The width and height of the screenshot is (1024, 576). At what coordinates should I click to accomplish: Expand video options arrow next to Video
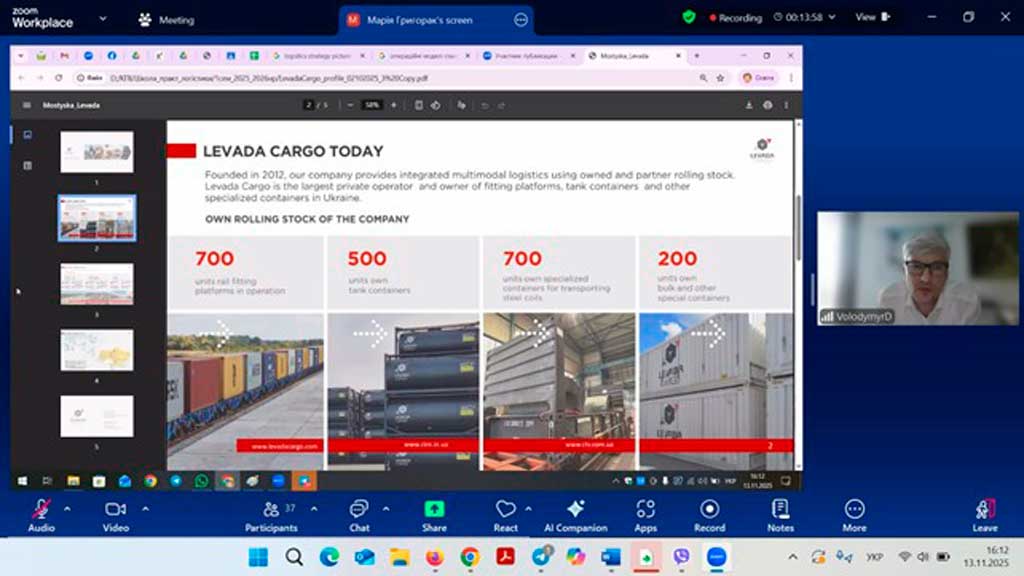pos(145,508)
